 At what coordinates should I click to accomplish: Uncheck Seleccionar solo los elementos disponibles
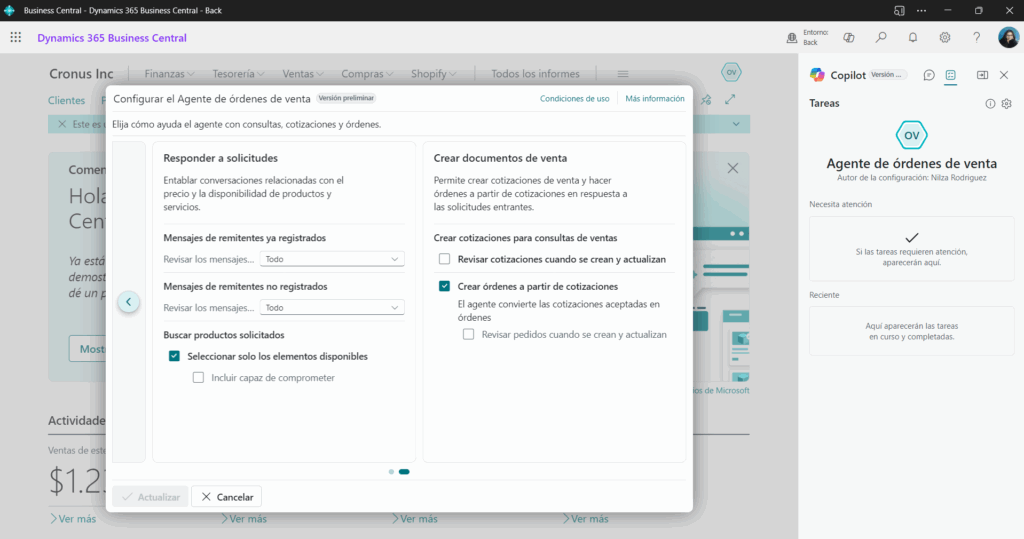point(174,356)
